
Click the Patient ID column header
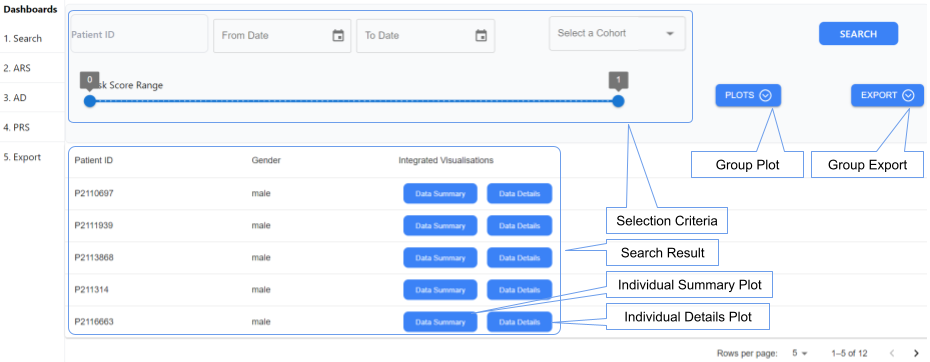pos(94,160)
